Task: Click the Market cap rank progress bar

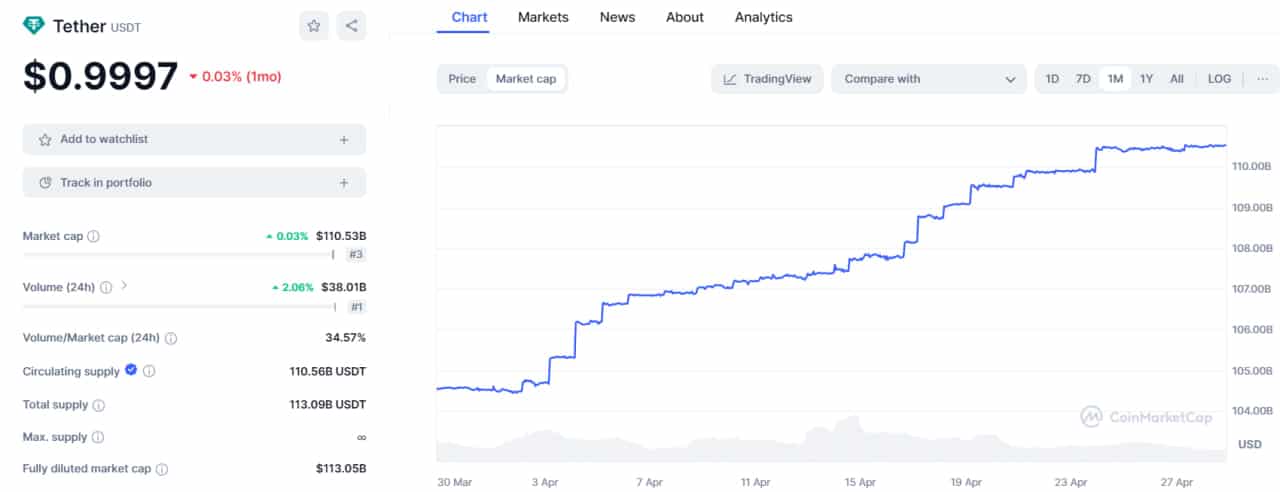Action: click(x=178, y=254)
